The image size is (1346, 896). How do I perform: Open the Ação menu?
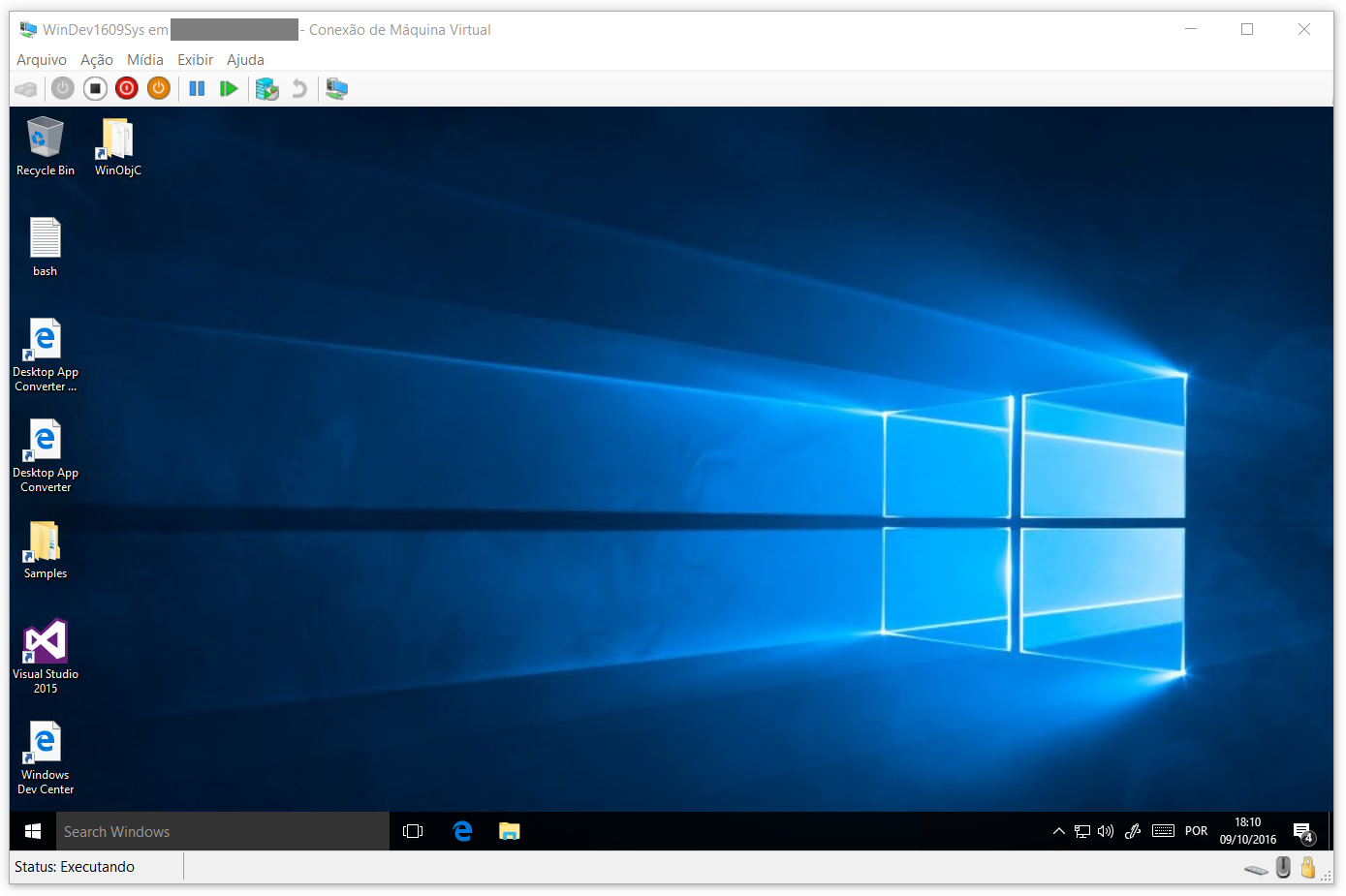tap(97, 60)
